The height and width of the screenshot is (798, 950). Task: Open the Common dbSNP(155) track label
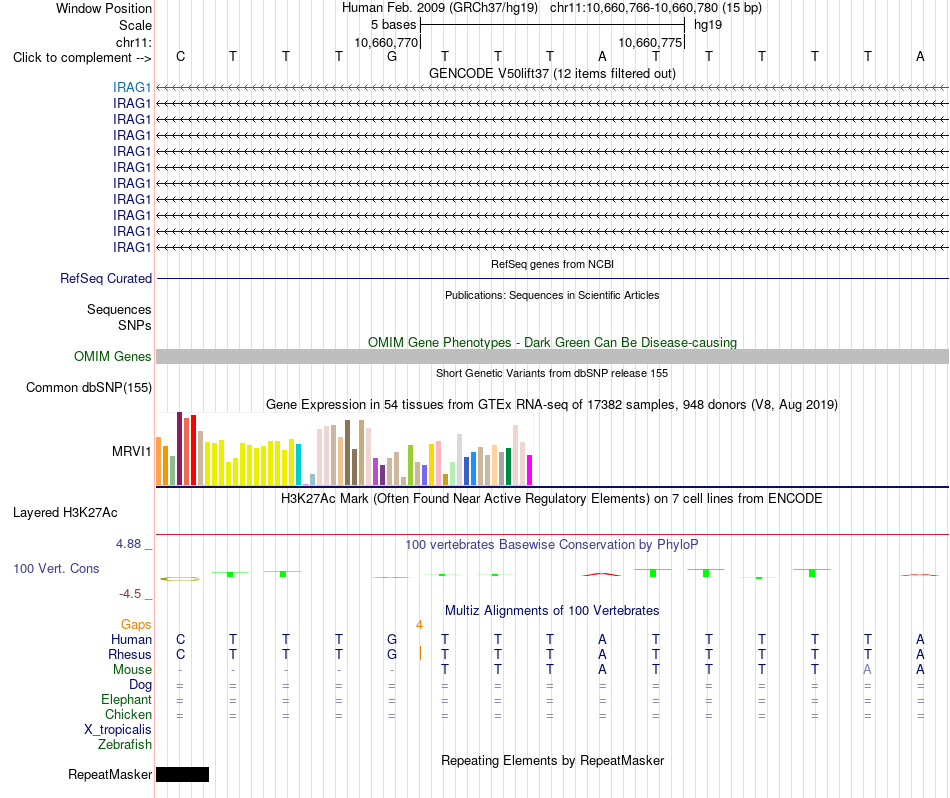(x=88, y=388)
